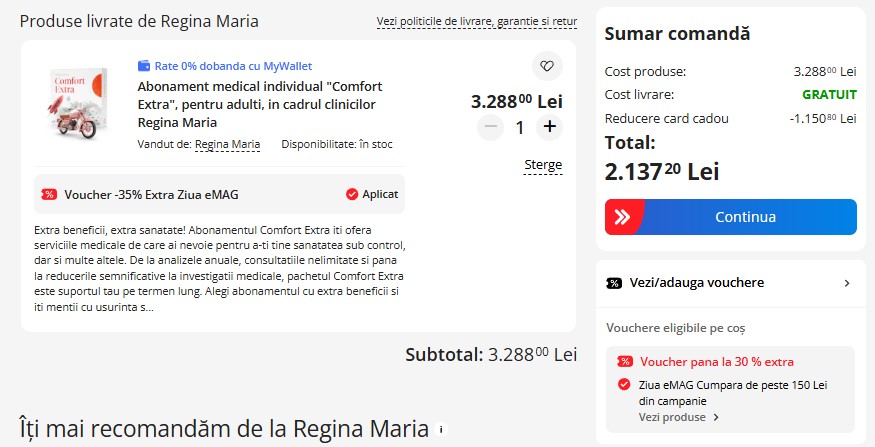875x447 pixels.
Task: Click the info icon beside recommendations heading
Action: click(x=441, y=430)
